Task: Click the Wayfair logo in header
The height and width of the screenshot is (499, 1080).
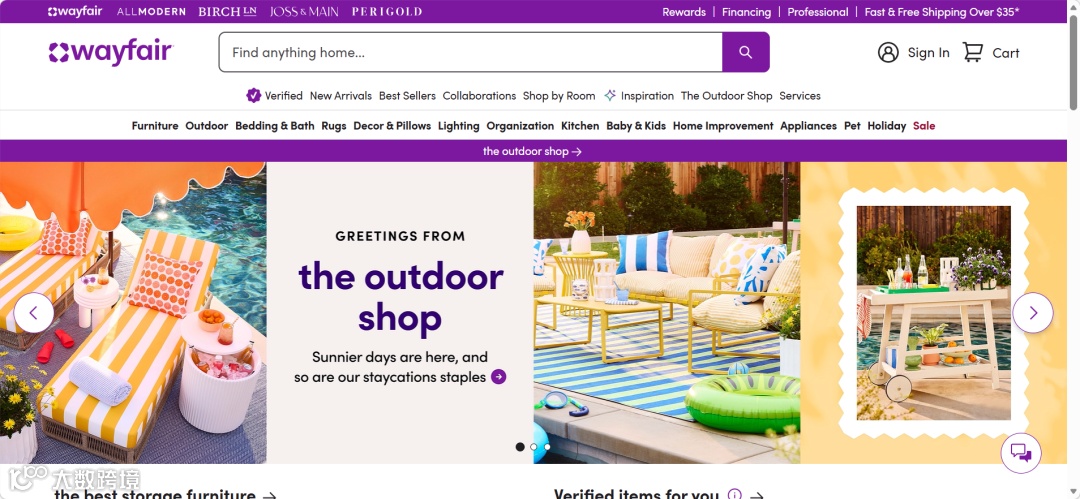Action: (x=111, y=52)
